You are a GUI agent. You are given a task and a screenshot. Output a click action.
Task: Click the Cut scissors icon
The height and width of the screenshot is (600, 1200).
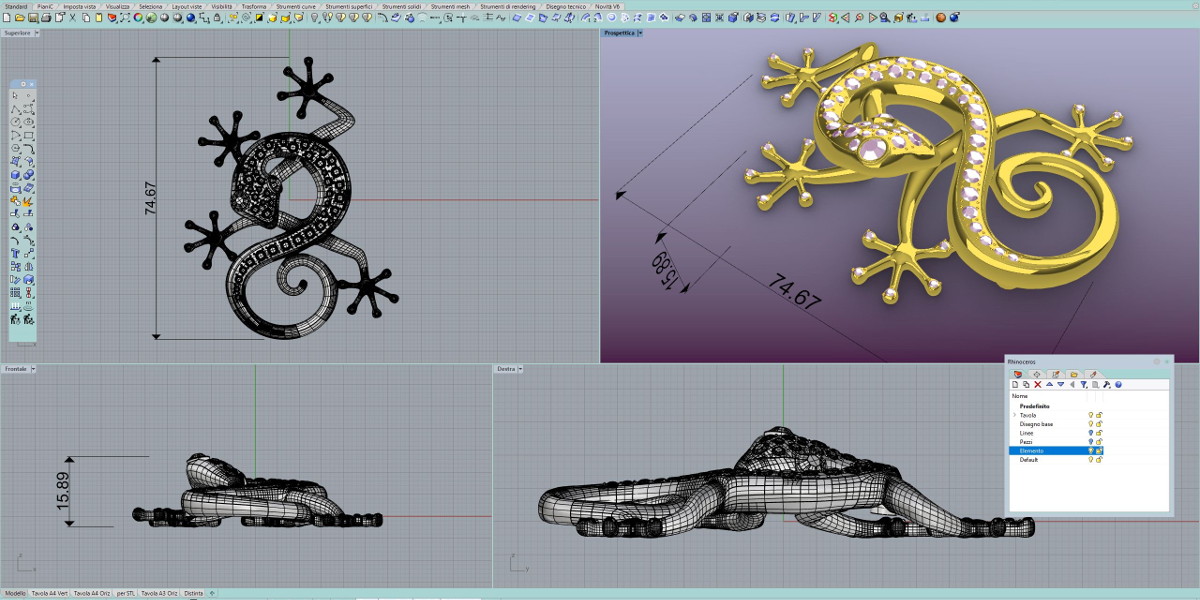pyautogui.click(x=73, y=18)
